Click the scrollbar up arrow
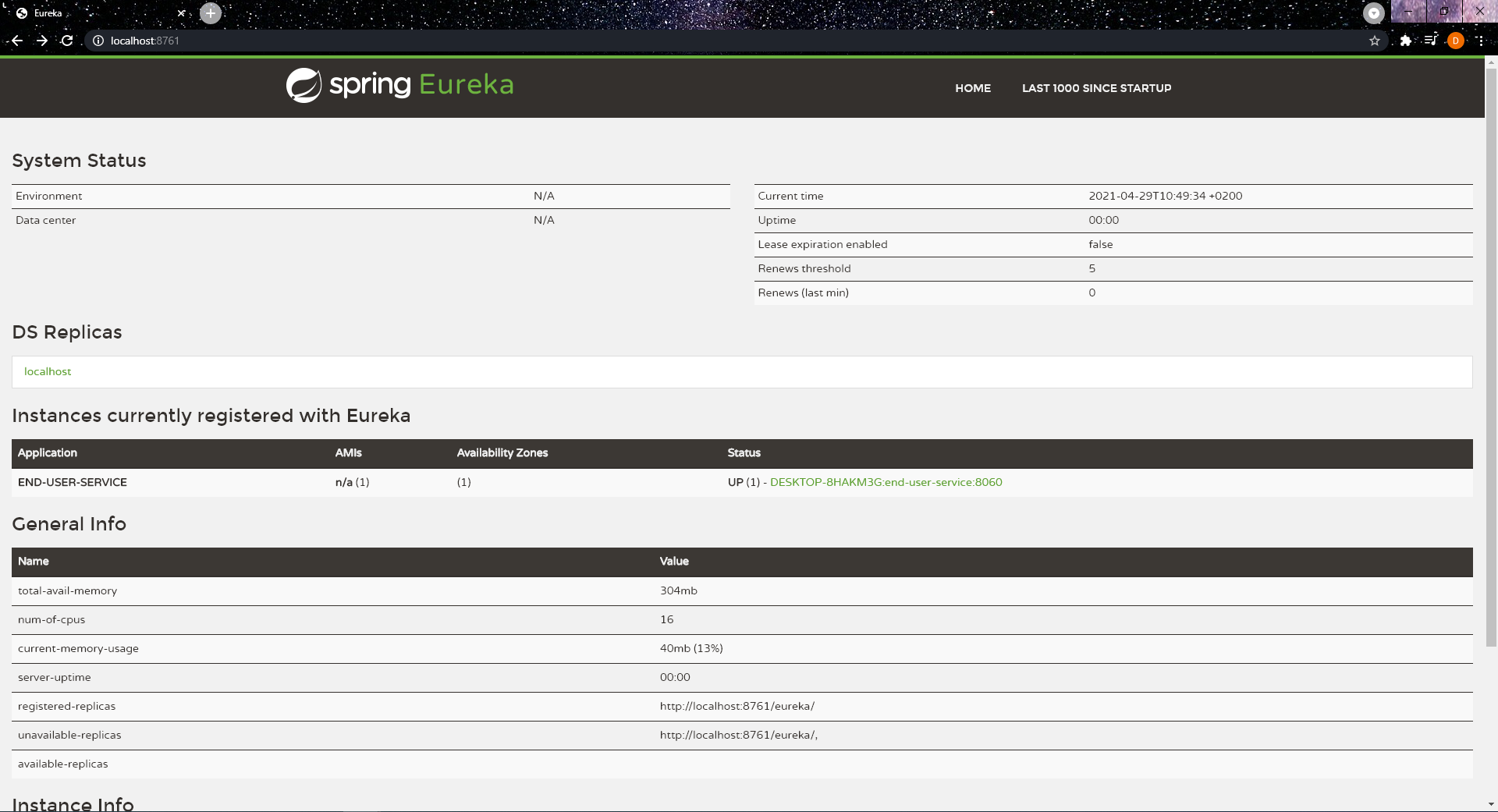 (1491, 62)
